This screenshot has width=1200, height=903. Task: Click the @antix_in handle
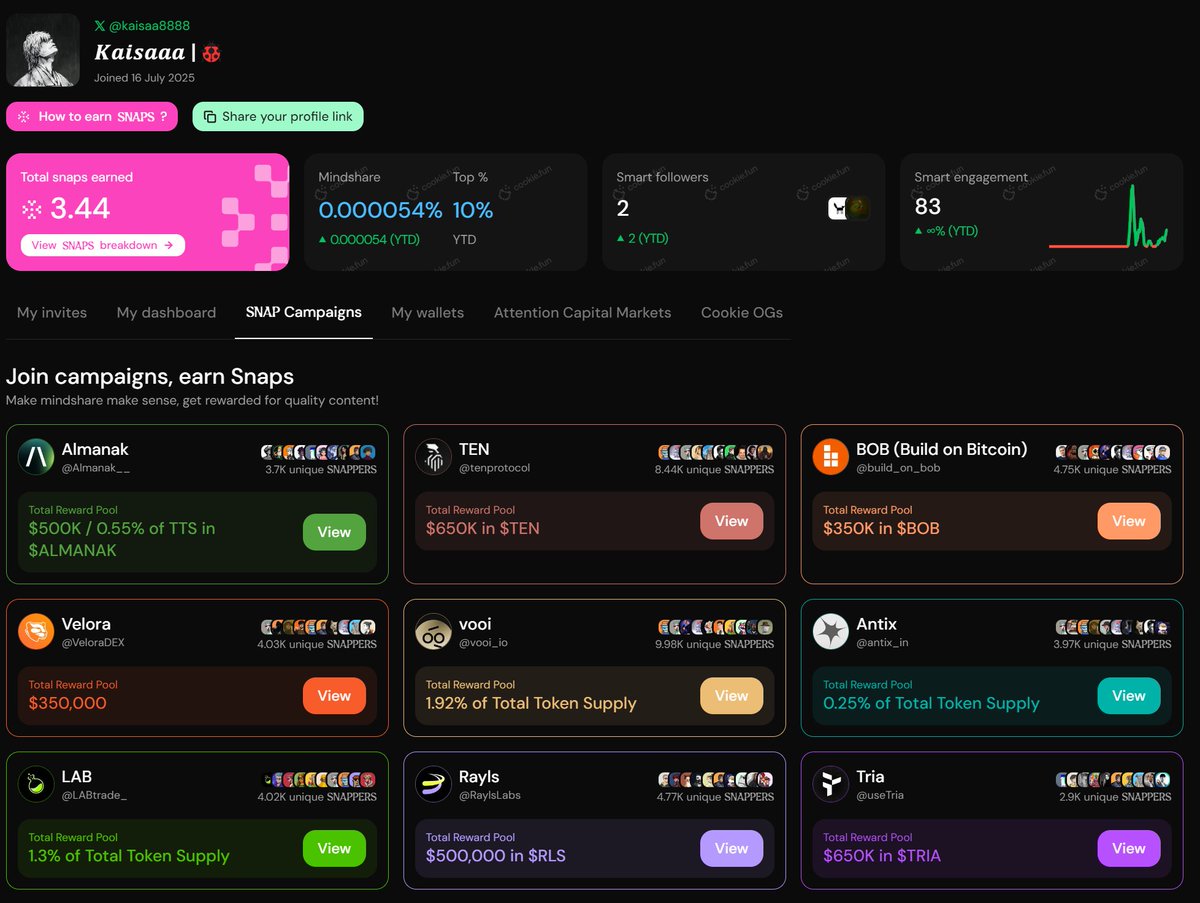883,643
